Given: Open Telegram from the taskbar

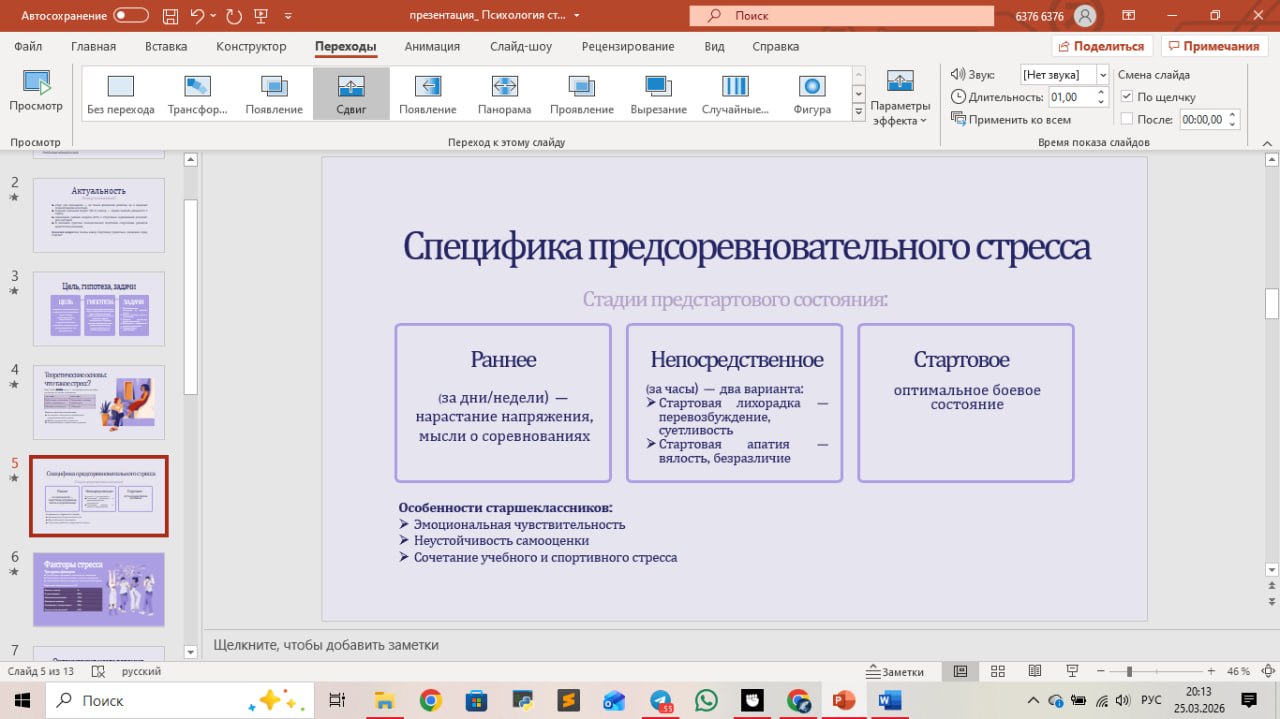Looking at the screenshot, I should (660, 700).
